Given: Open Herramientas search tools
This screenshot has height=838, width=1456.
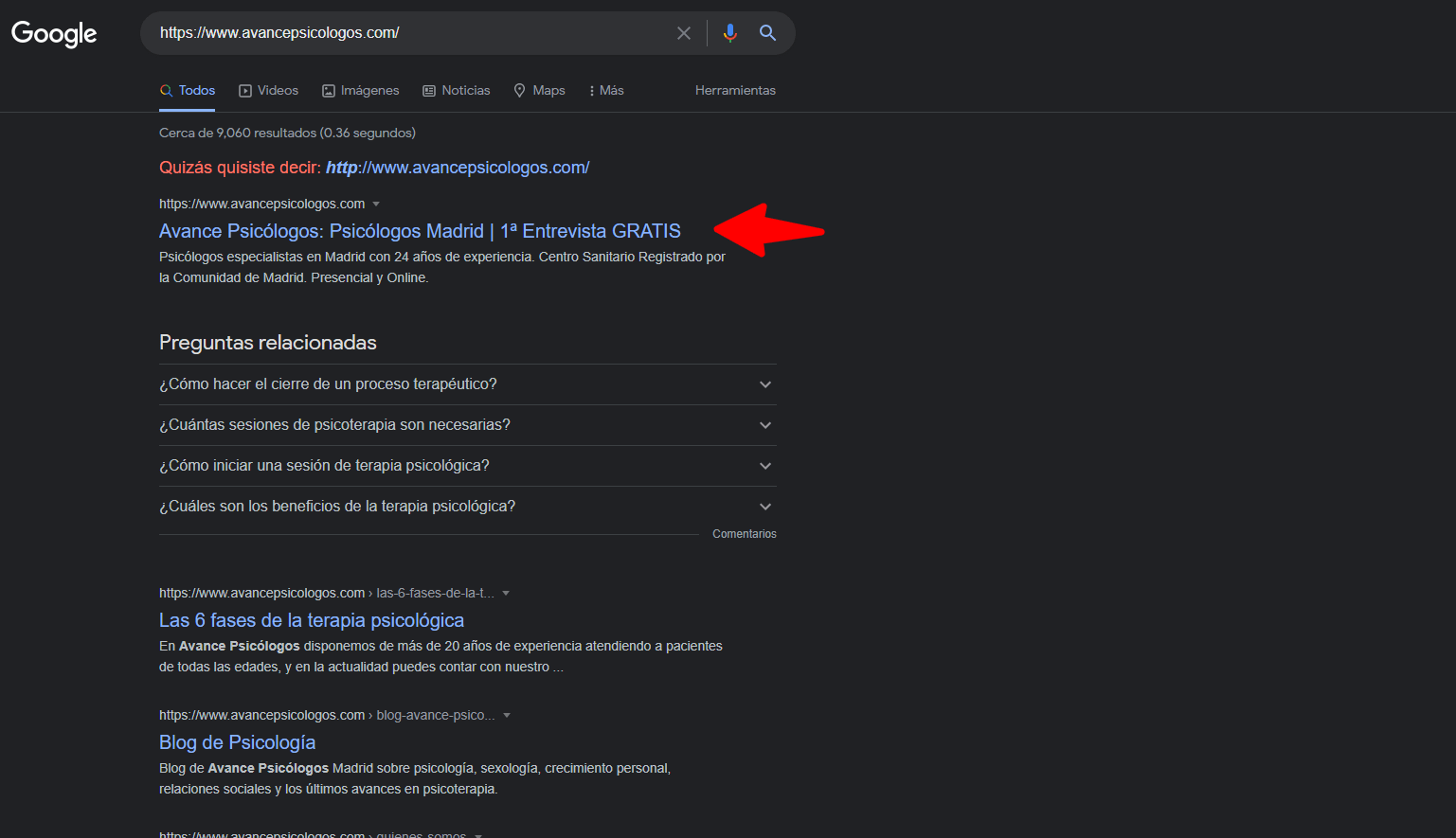Looking at the screenshot, I should [735, 91].
